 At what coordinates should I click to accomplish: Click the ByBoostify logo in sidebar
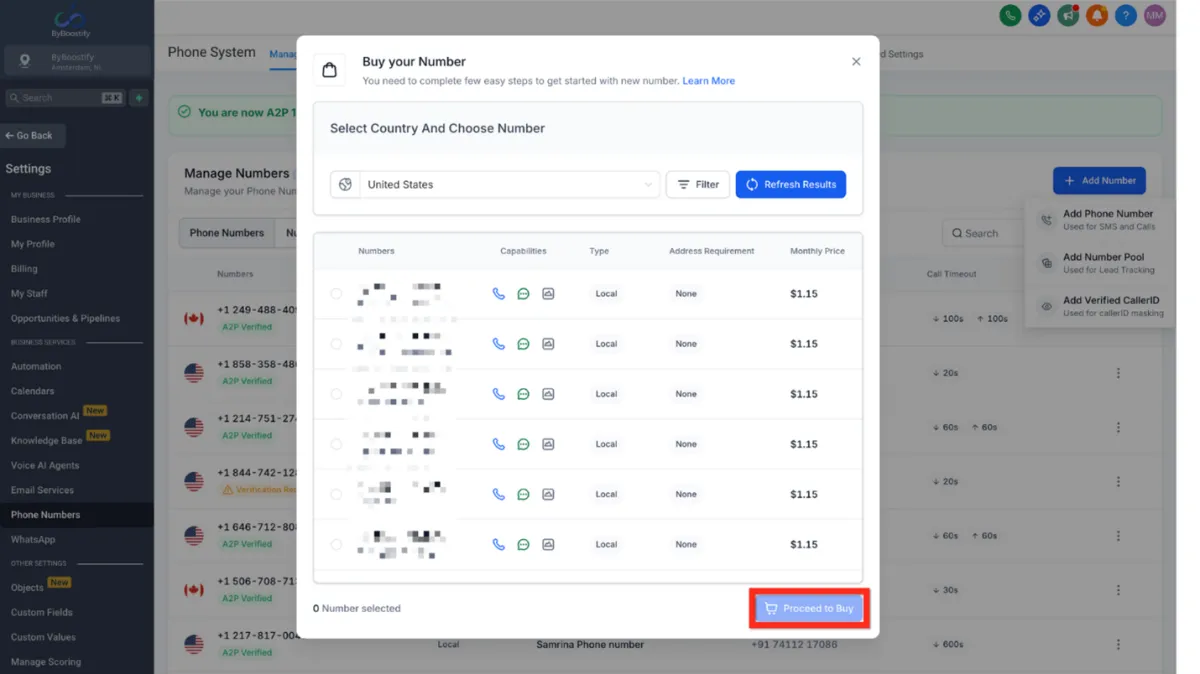(70, 24)
